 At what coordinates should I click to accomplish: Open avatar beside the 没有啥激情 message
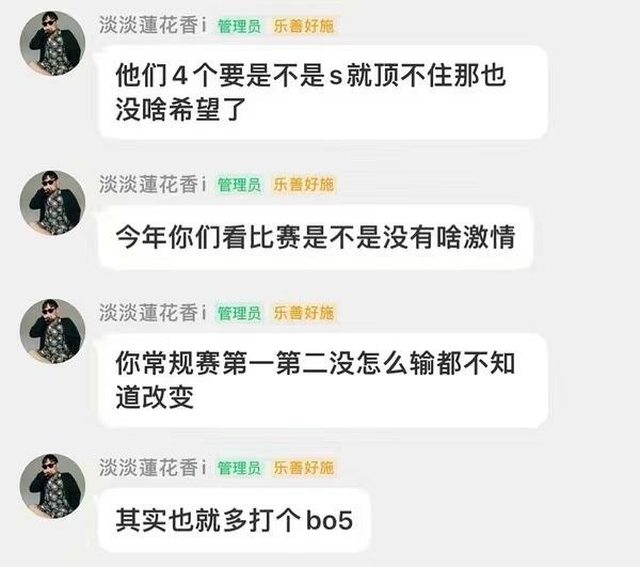coord(53,203)
